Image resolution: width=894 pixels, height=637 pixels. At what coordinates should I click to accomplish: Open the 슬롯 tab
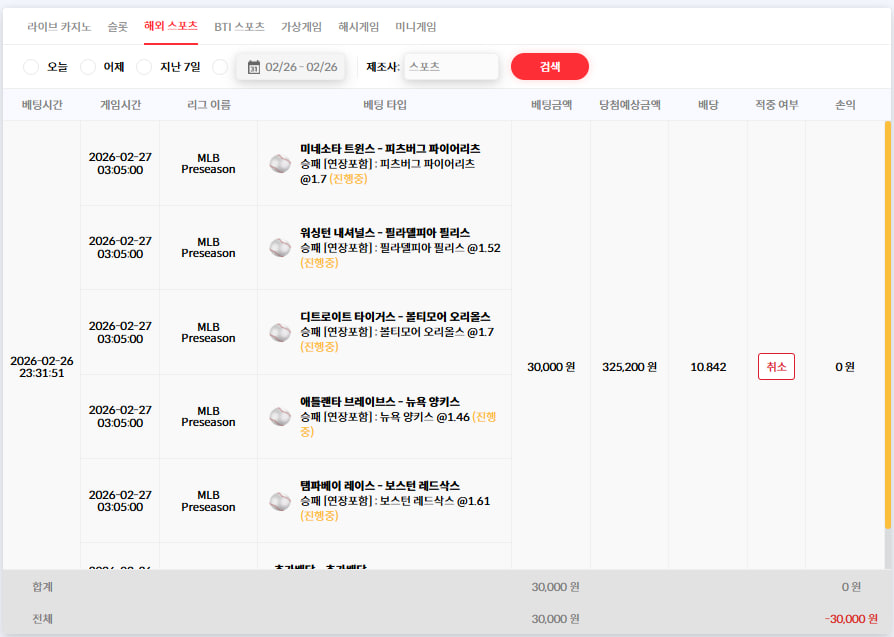click(x=117, y=27)
